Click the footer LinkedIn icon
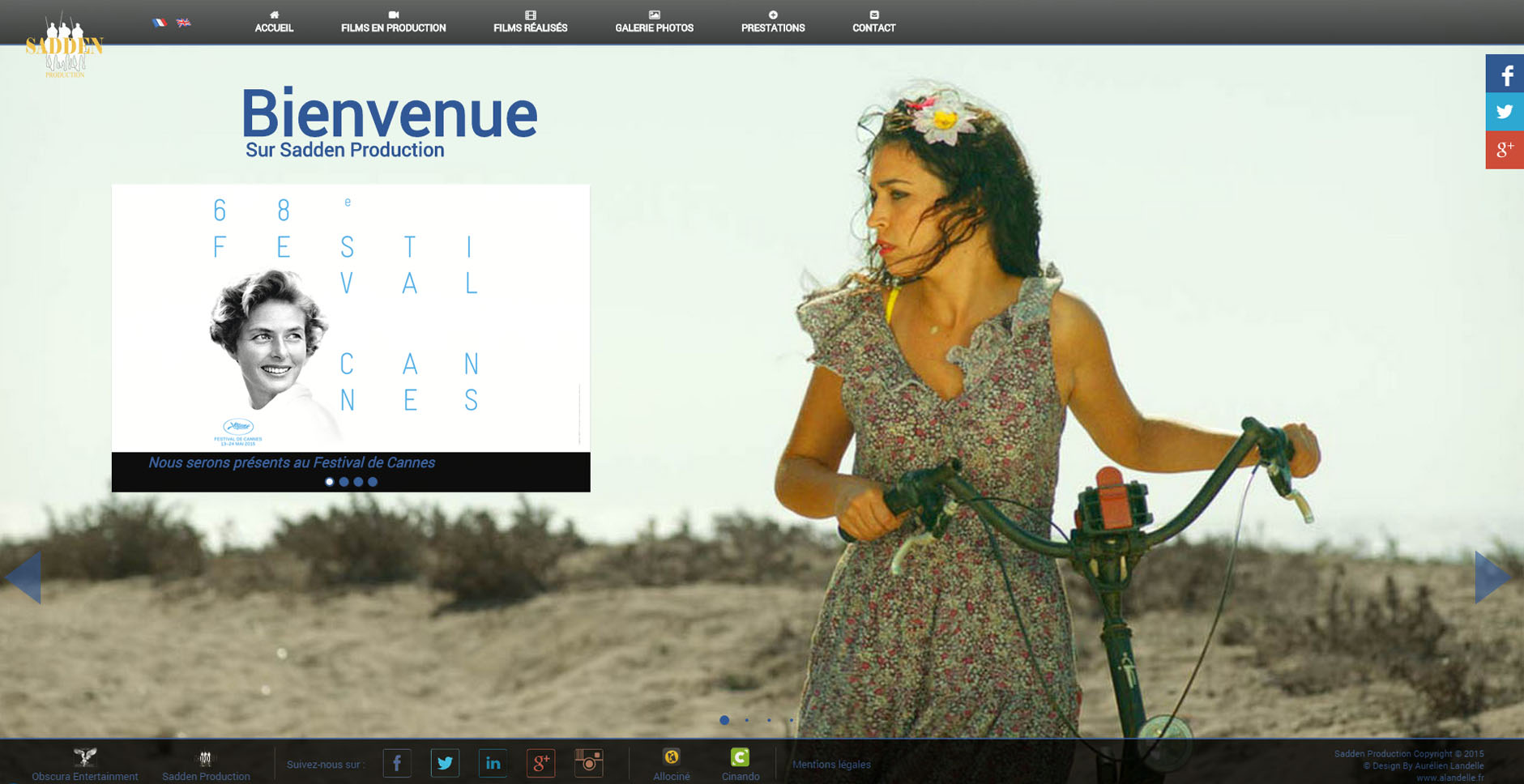 coord(493,763)
